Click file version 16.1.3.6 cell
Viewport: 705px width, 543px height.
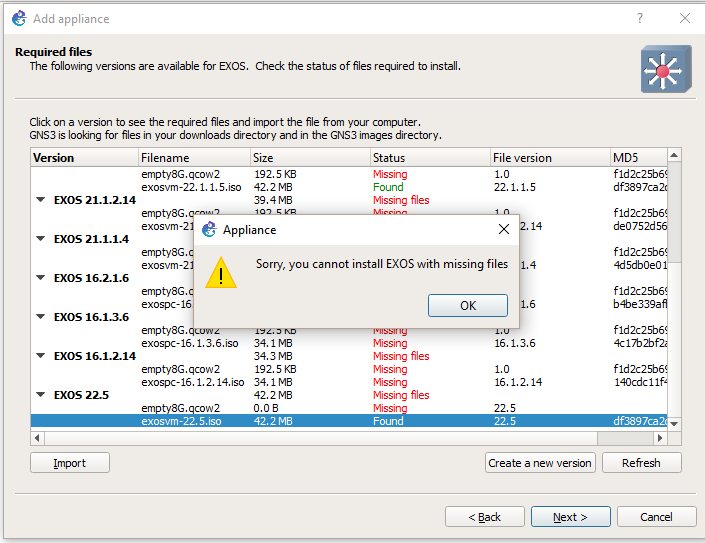(x=515, y=343)
